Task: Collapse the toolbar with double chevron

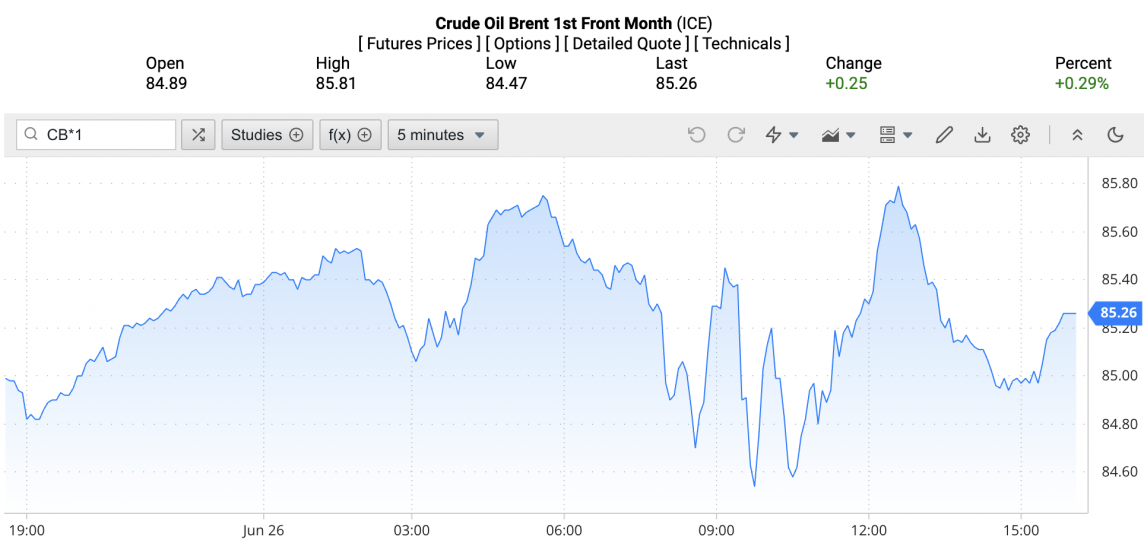Action: click(1077, 135)
